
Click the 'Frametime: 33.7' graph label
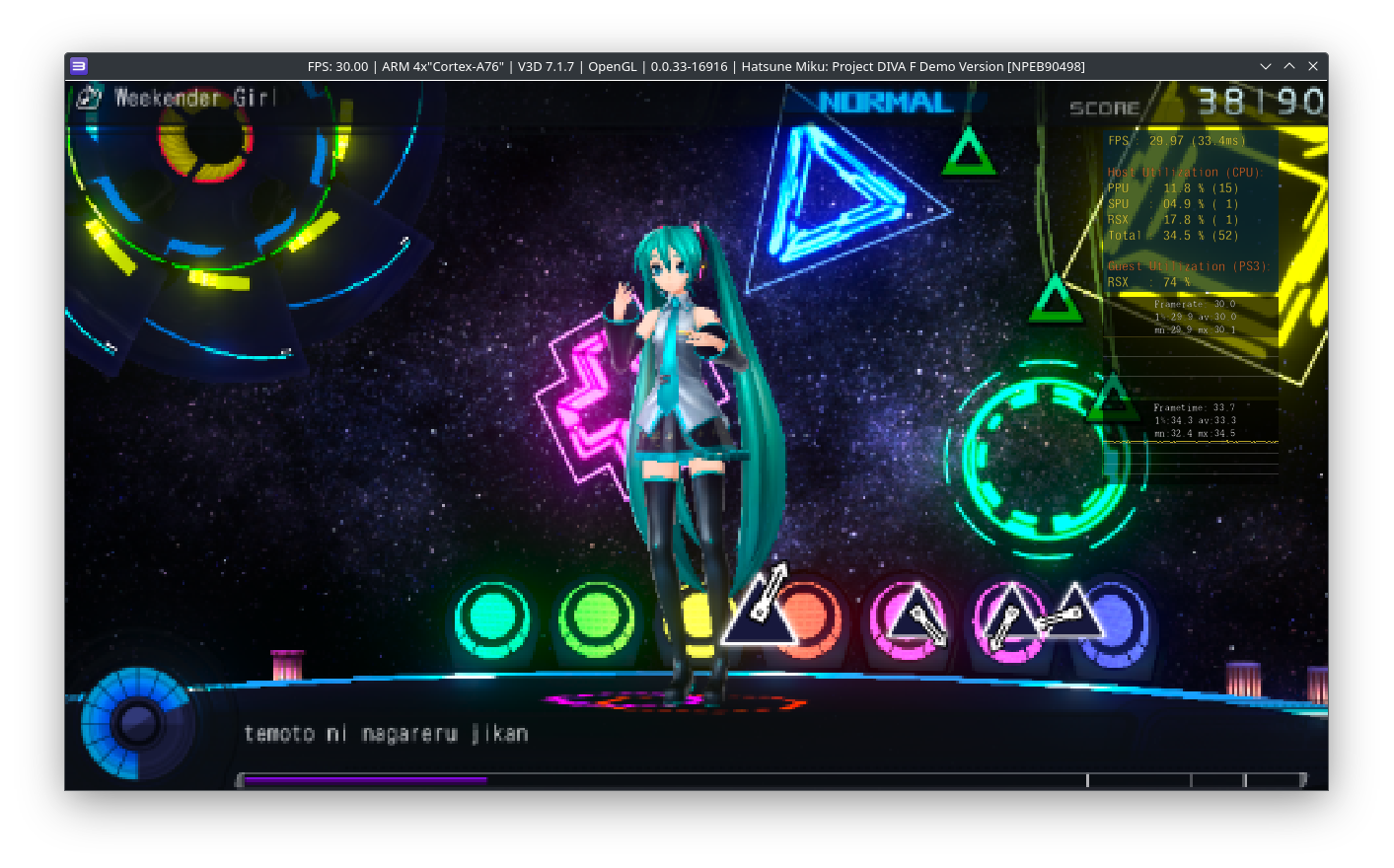[x=1194, y=407]
